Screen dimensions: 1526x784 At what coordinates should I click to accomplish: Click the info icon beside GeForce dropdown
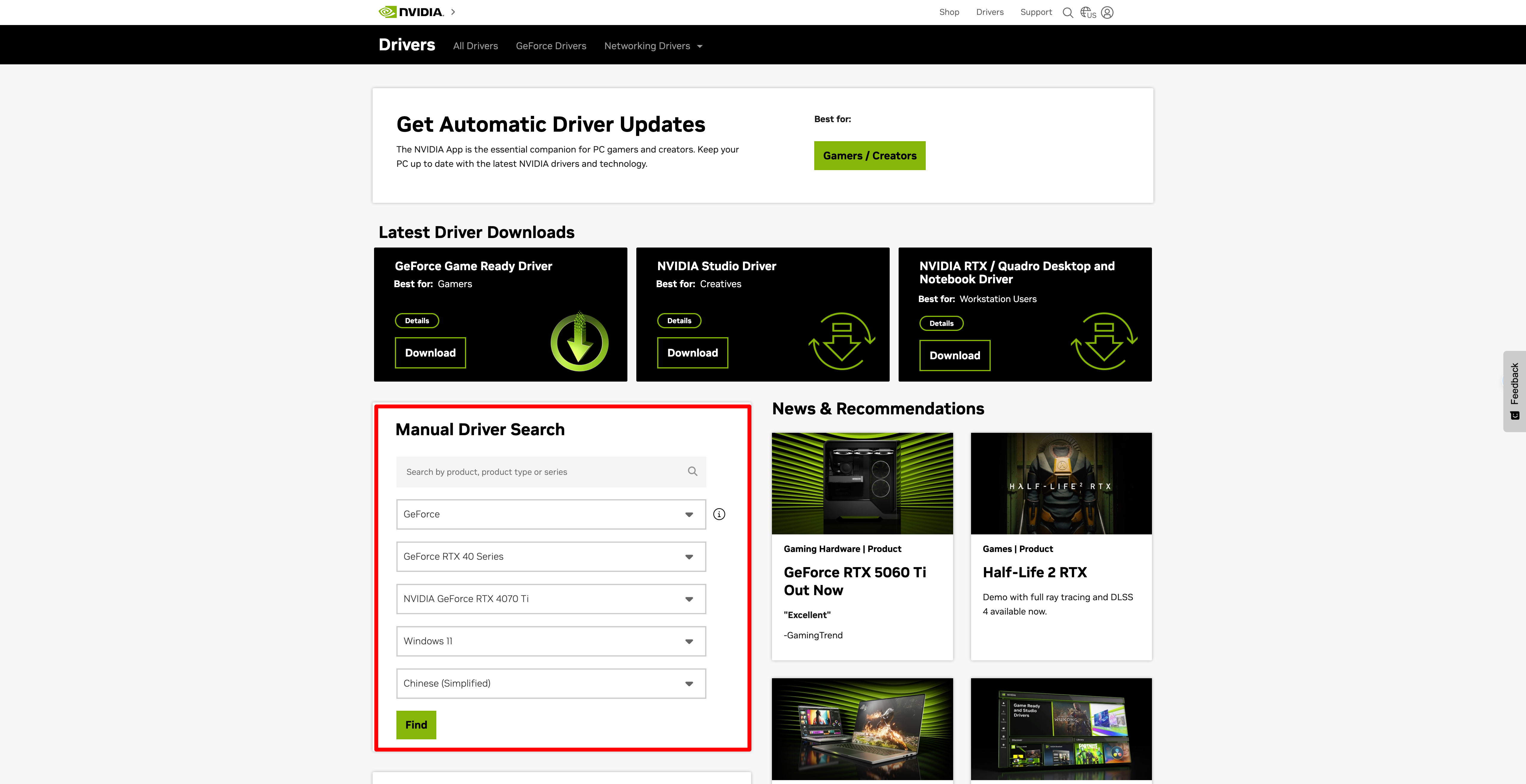(x=719, y=514)
